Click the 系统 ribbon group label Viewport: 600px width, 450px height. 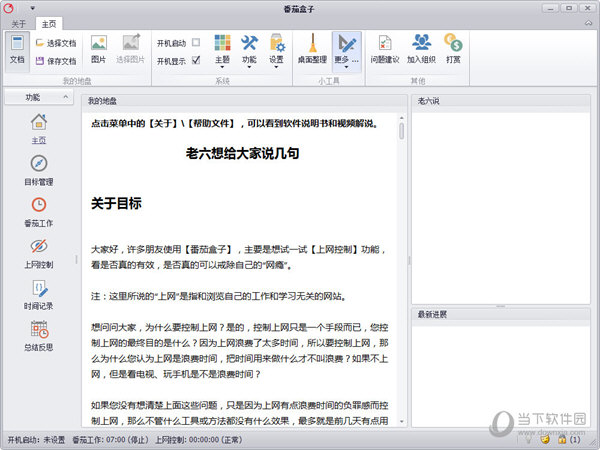click(x=222, y=81)
